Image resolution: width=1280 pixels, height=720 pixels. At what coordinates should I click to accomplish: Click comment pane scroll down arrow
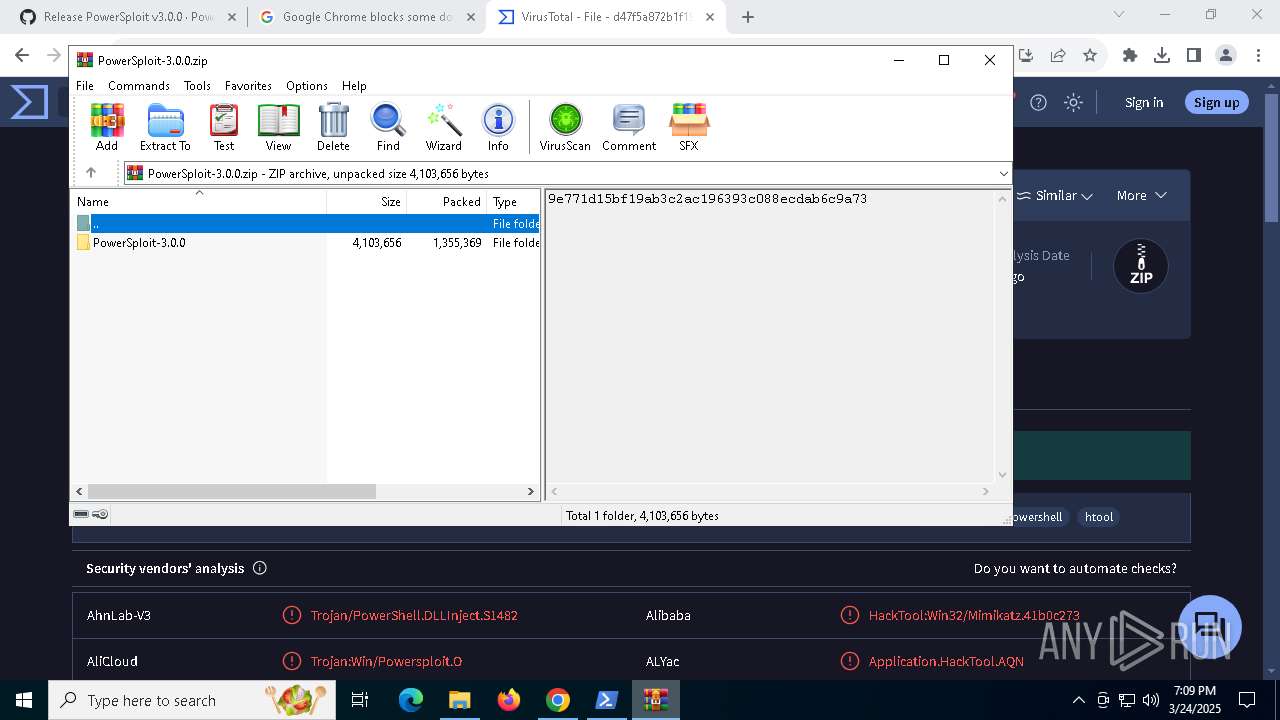pos(1002,475)
